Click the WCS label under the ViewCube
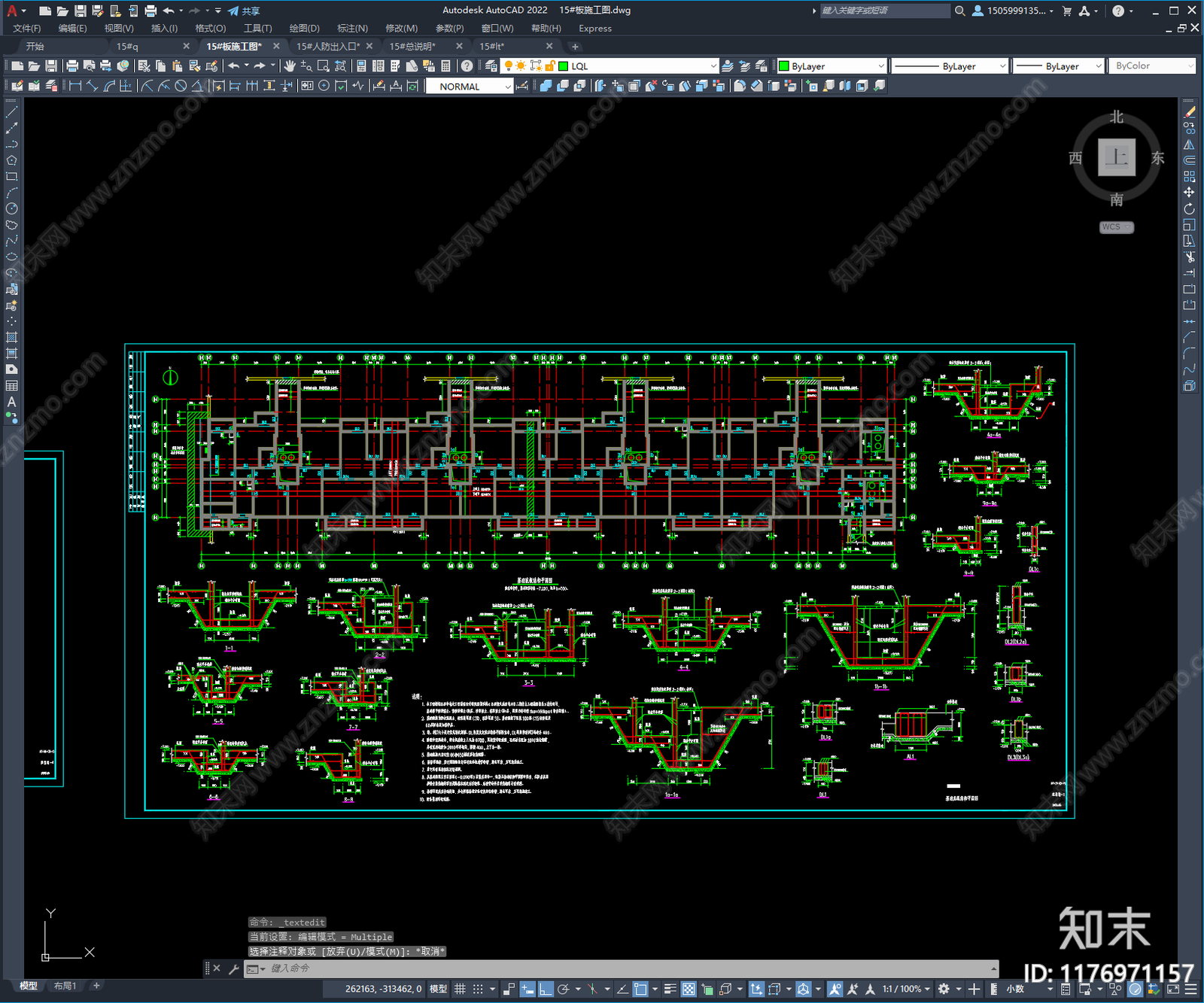 [1115, 227]
